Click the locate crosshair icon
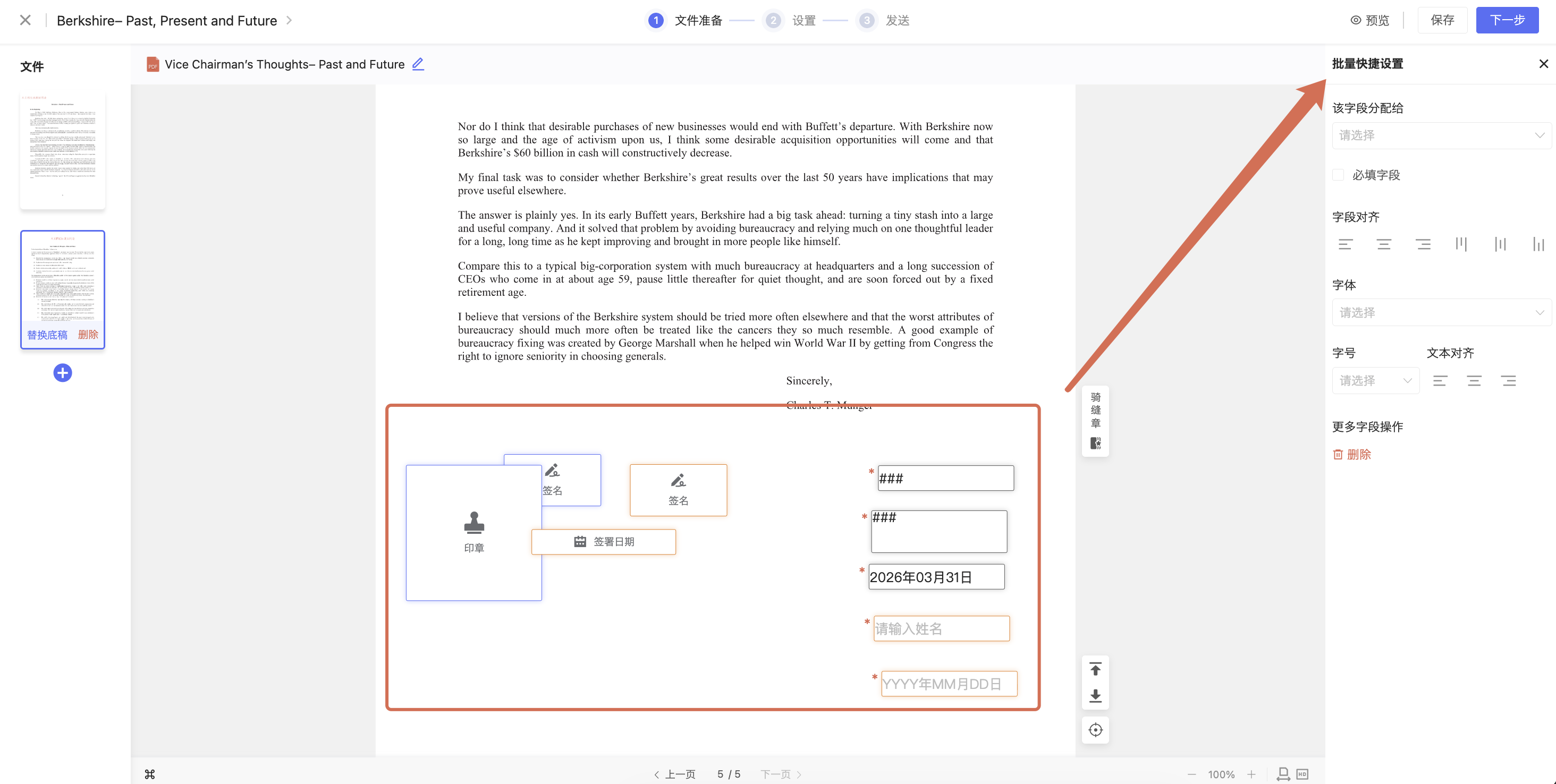 point(1095,730)
